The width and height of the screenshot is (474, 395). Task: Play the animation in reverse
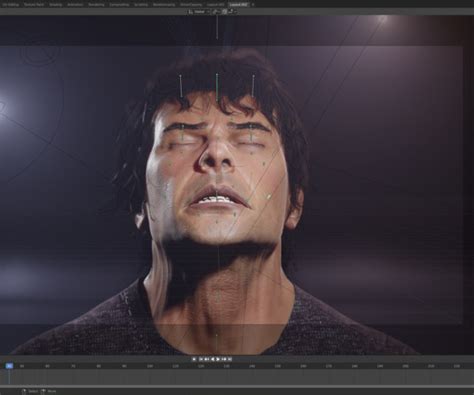(x=213, y=359)
